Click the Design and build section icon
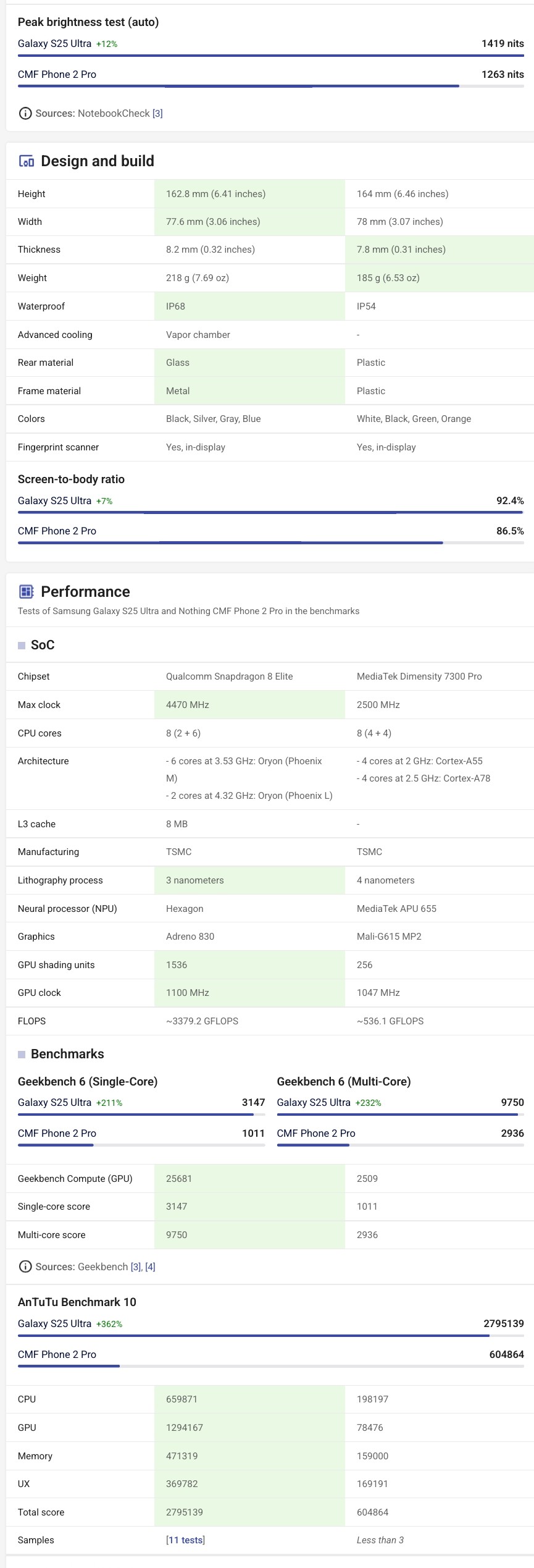The width and height of the screenshot is (534, 1568). coord(27,161)
